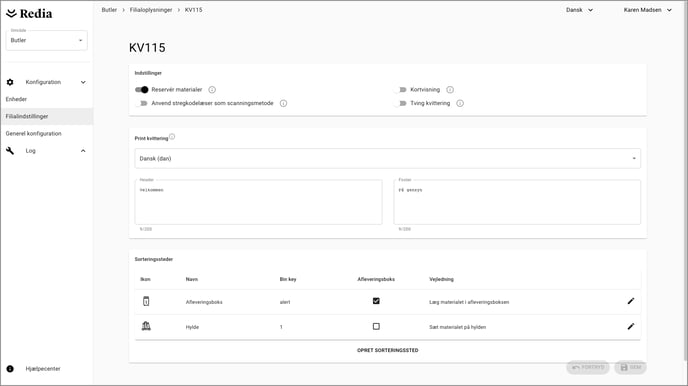Toggle Anvend stregkodelæser som scanningsmetode switch

(x=141, y=104)
